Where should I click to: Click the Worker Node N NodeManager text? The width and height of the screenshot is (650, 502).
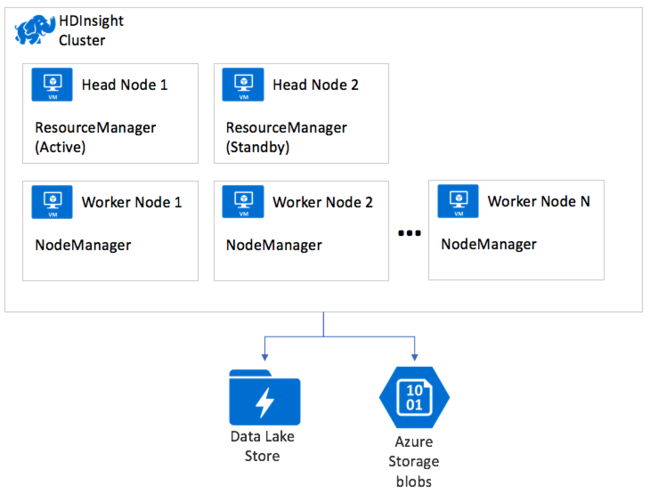click(489, 244)
